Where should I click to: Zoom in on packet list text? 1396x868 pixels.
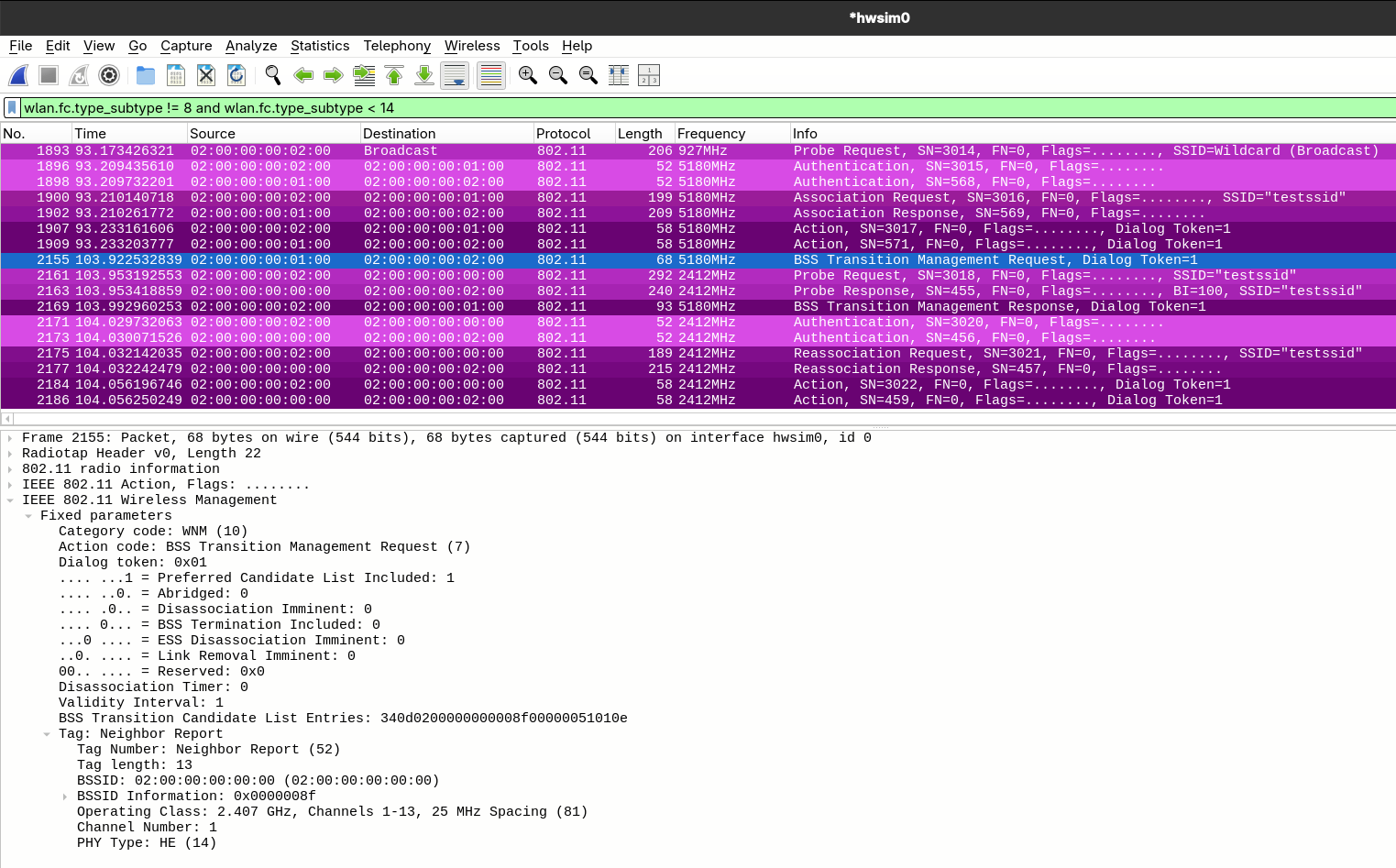tap(528, 75)
